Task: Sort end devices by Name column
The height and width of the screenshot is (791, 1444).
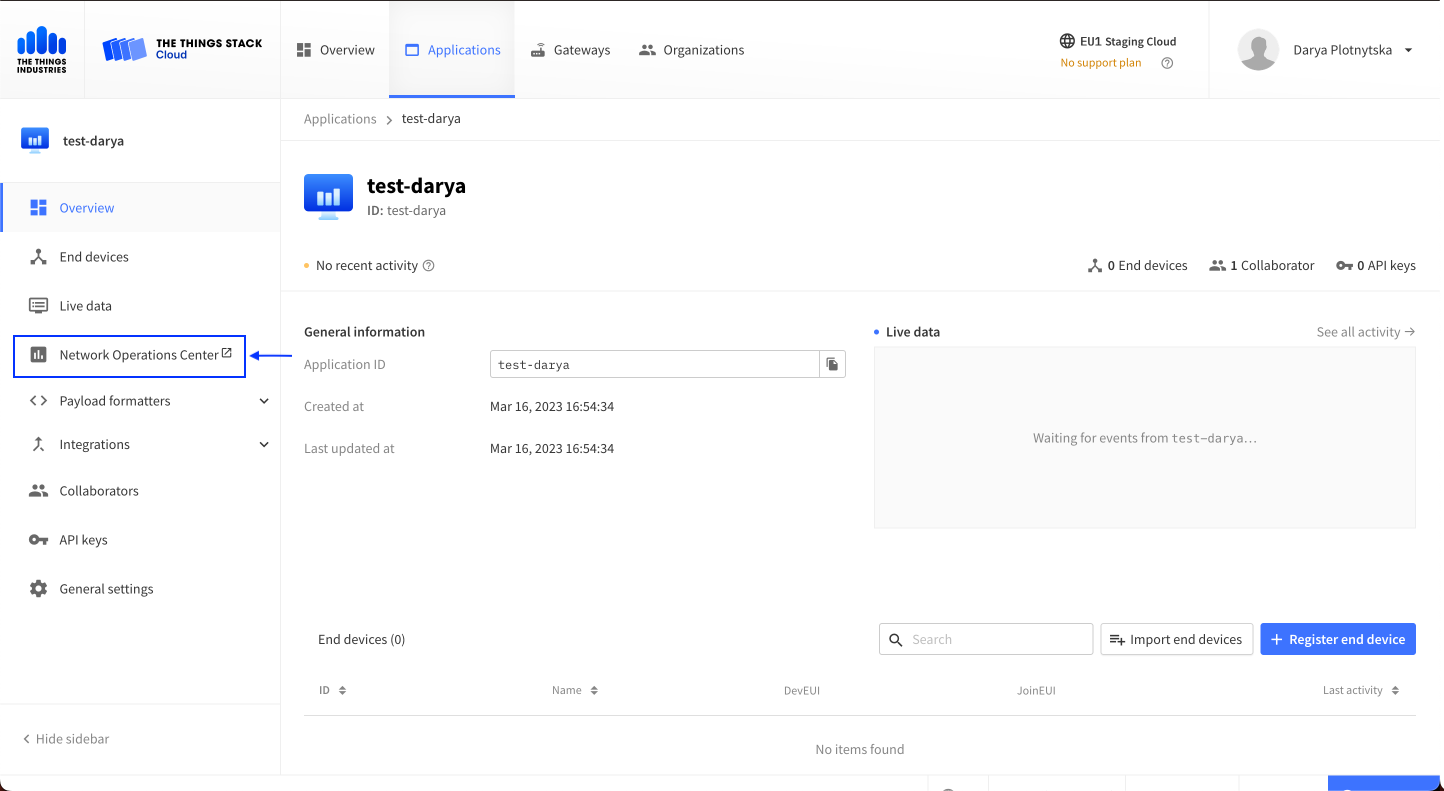Action: (x=575, y=691)
